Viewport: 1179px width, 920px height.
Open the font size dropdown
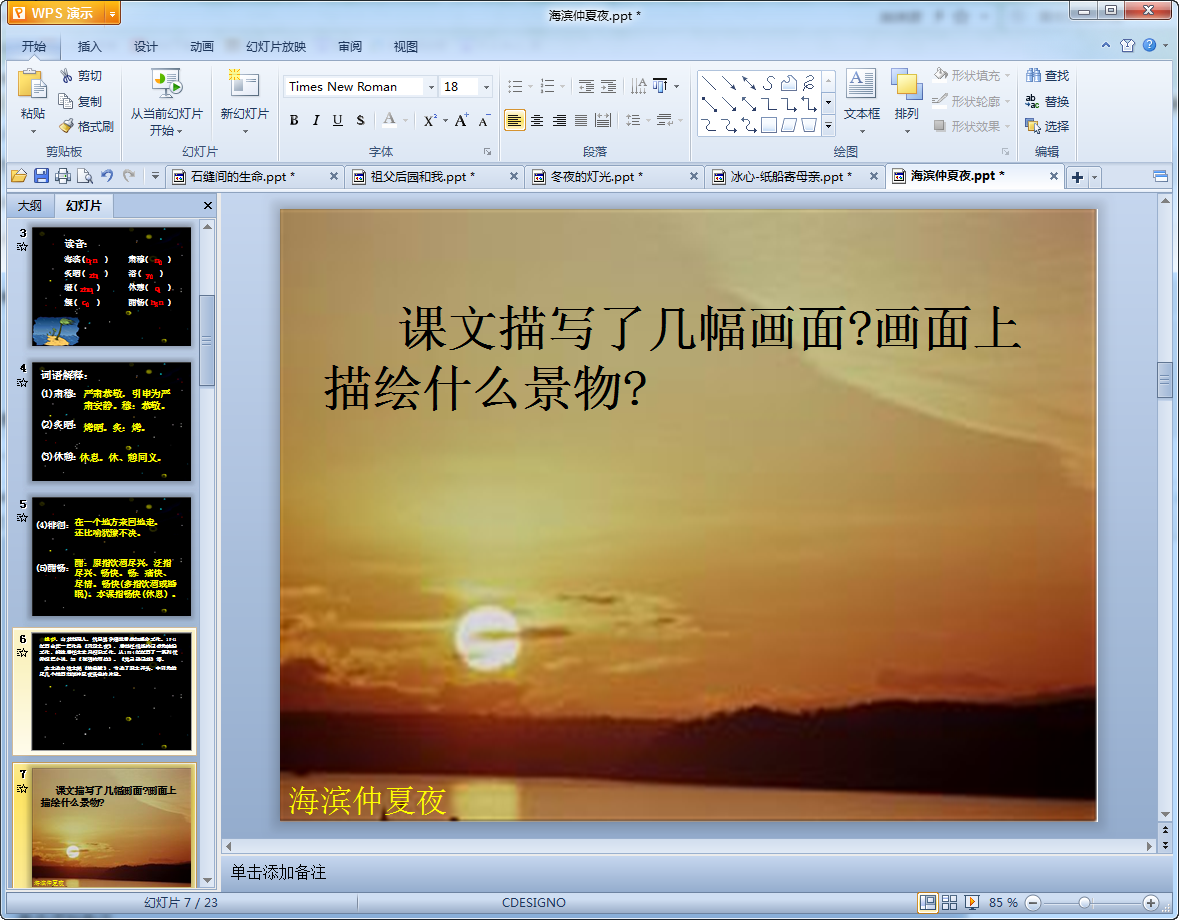(x=486, y=87)
